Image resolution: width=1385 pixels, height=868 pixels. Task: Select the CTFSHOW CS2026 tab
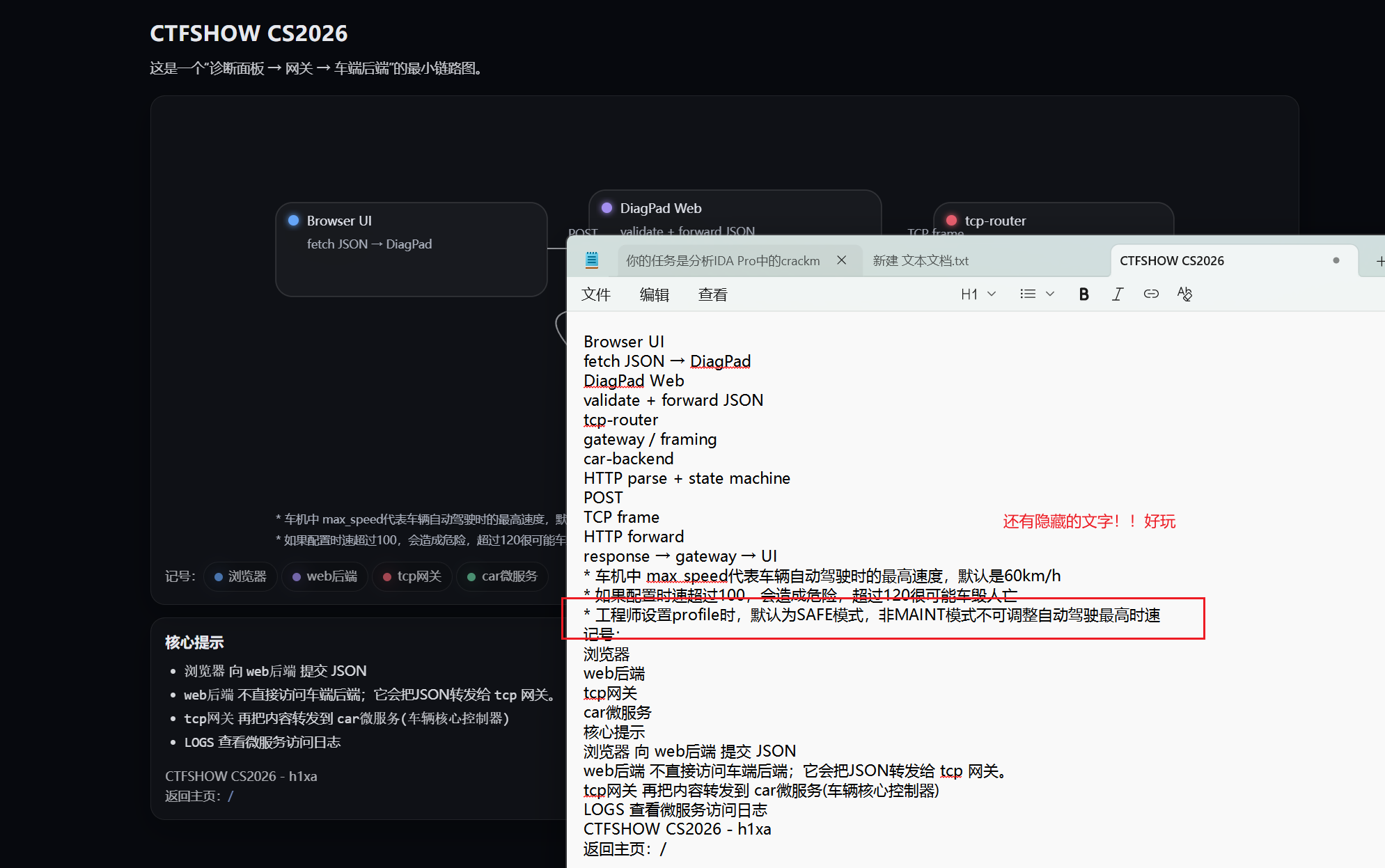[x=1172, y=260]
